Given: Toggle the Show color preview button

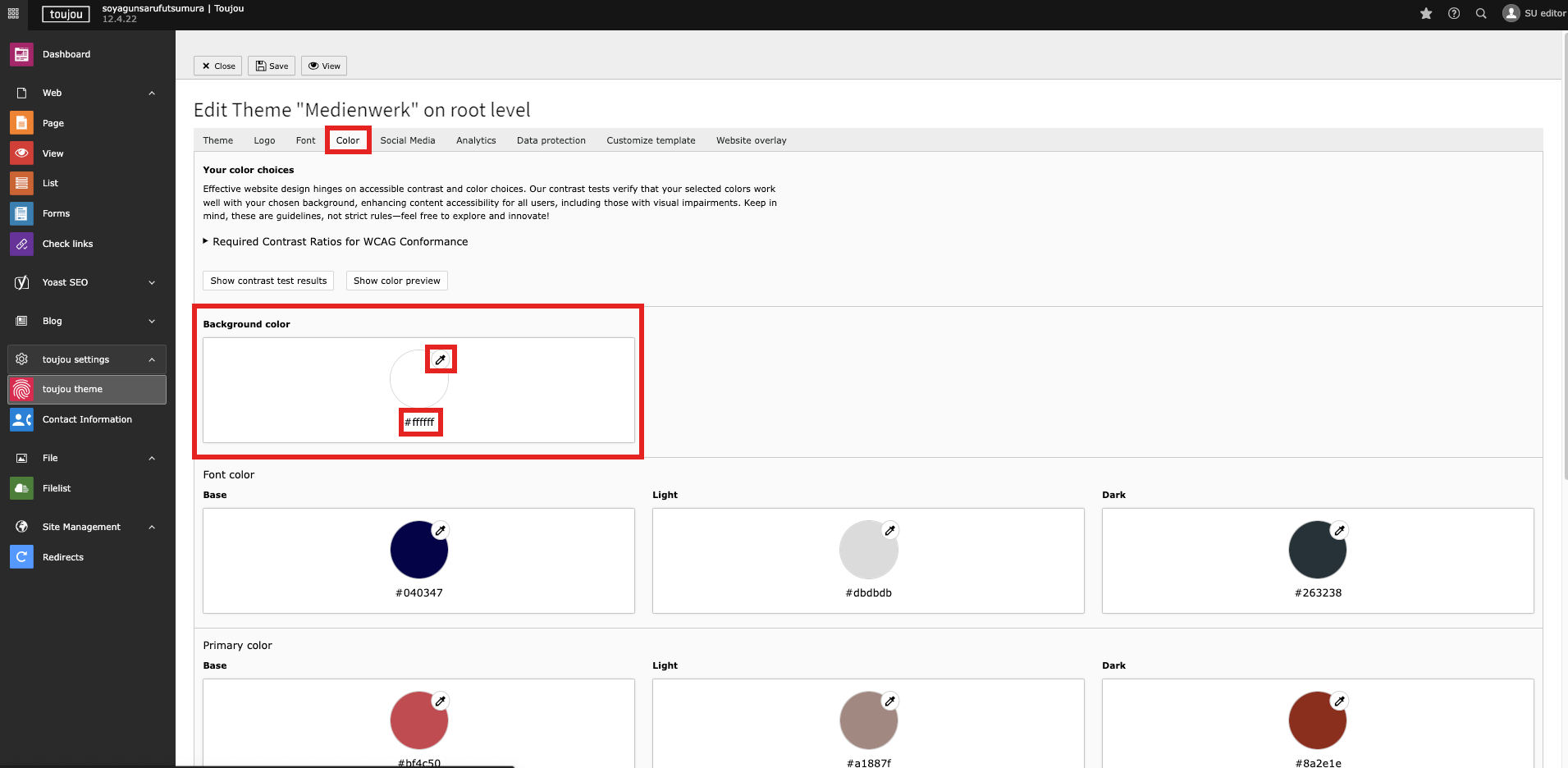Looking at the screenshot, I should 396,281.
